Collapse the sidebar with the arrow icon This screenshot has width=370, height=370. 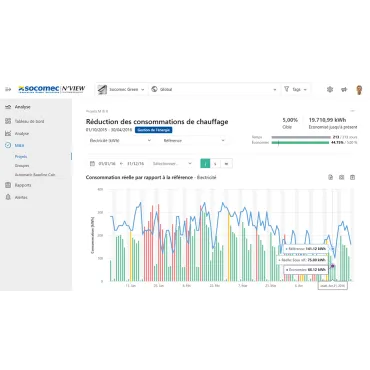point(8,89)
